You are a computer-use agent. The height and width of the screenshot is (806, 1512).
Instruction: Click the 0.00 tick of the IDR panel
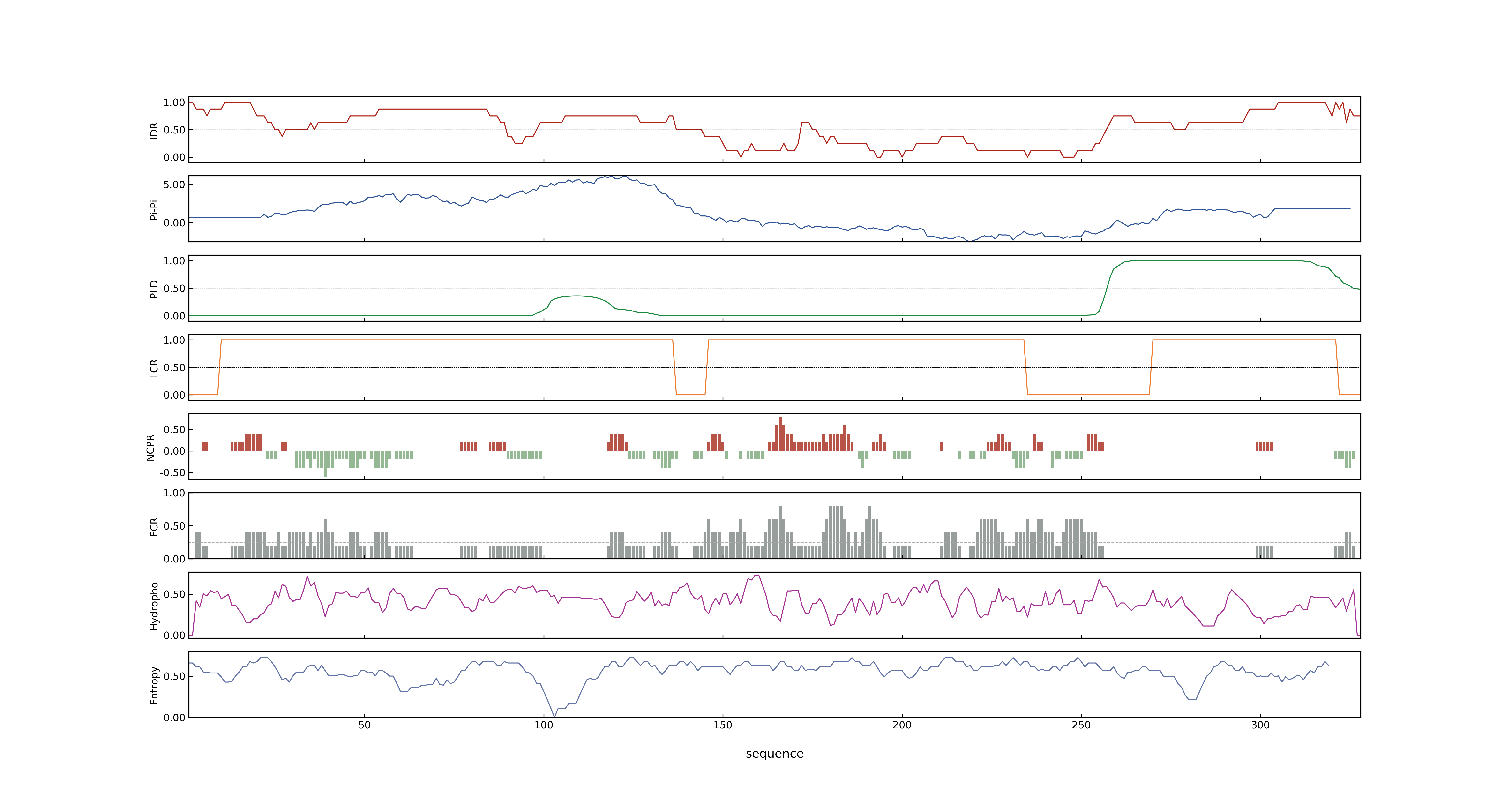(x=174, y=157)
